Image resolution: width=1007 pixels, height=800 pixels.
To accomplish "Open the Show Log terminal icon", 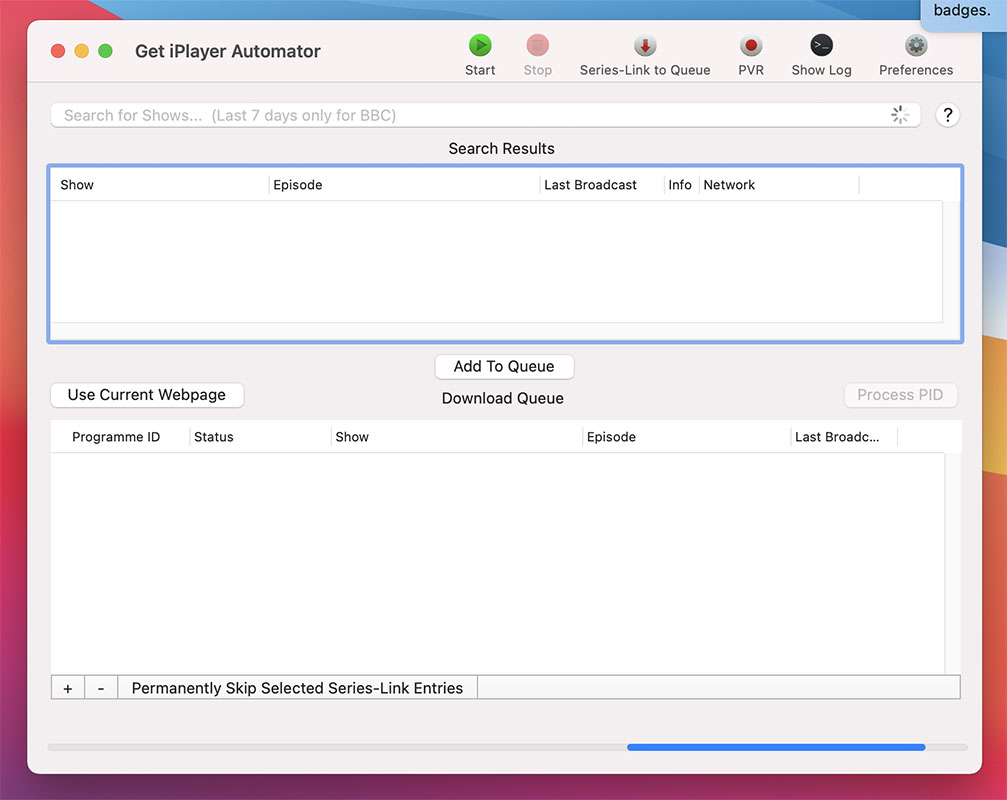I will (x=821, y=46).
